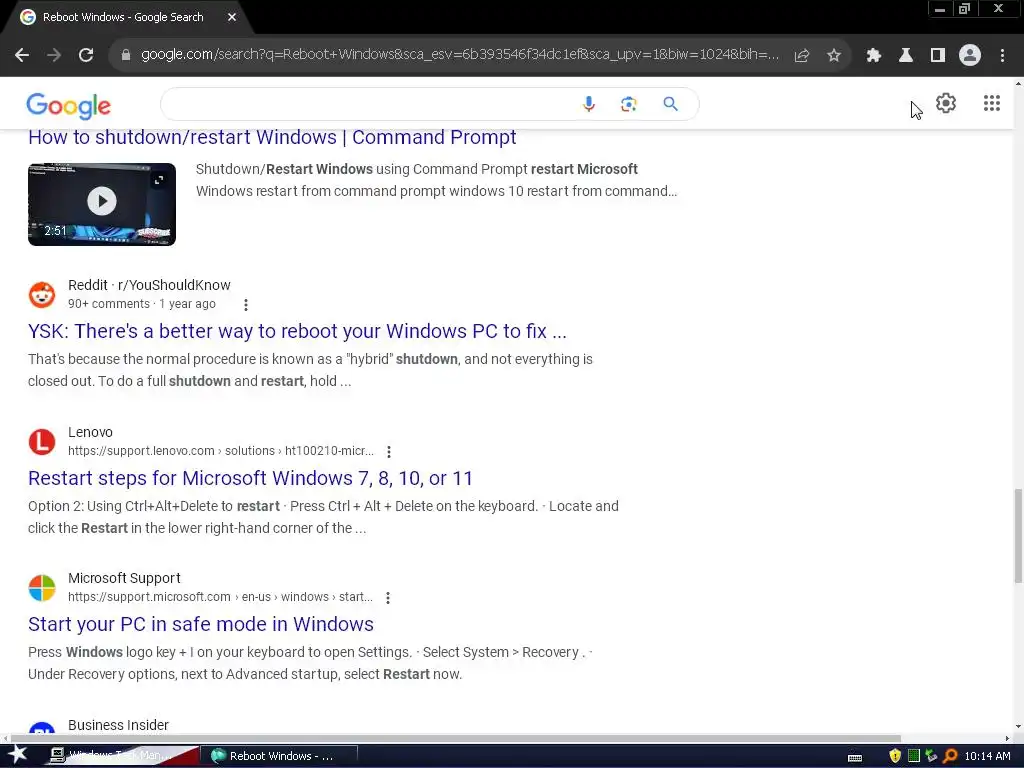This screenshot has width=1024, height=768.
Task: Share this page icon in address bar
Action: click(x=802, y=56)
